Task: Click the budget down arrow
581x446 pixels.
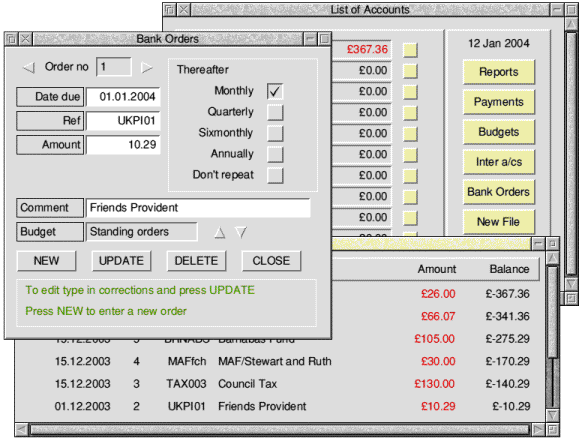Action: (241, 232)
